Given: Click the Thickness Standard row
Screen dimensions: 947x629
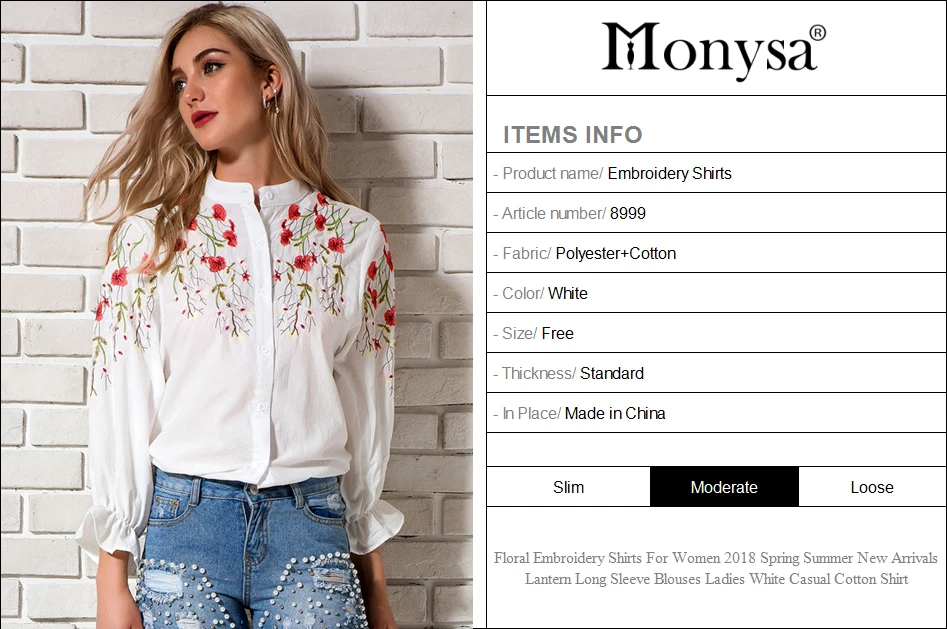Looking at the screenshot, I should (716, 373).
